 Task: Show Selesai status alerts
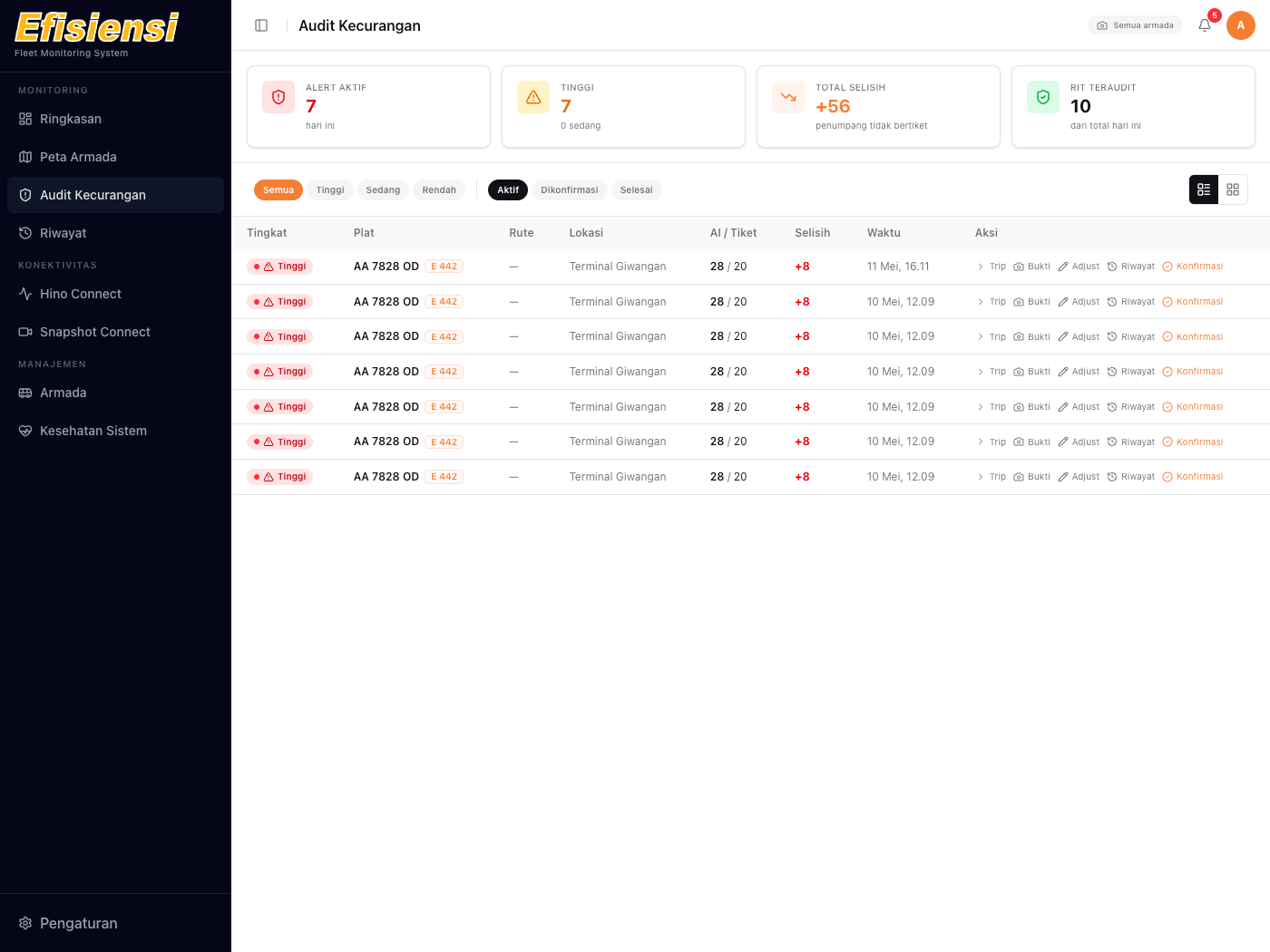637,190
